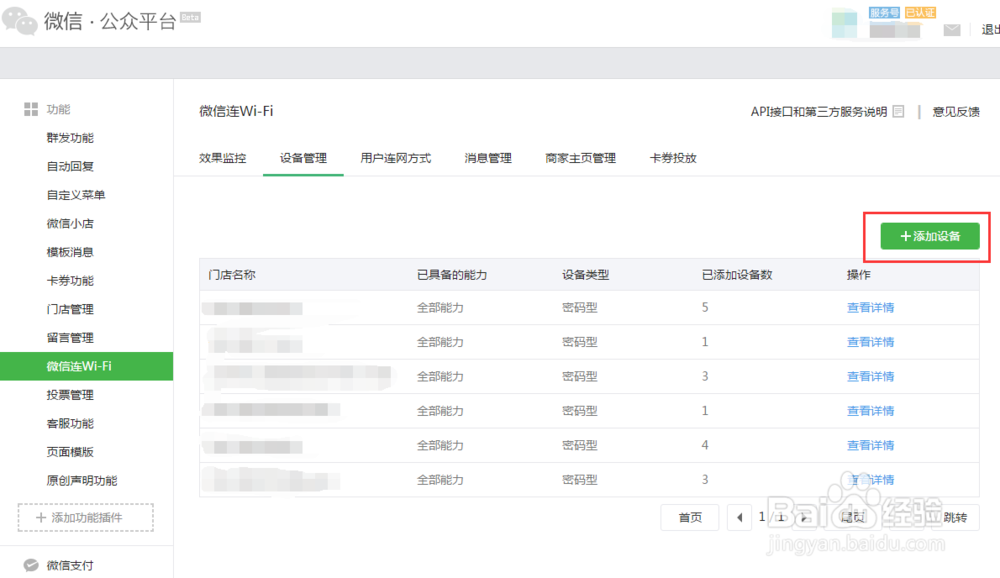
Task: Go to previous page arrow
Action: 740,517
